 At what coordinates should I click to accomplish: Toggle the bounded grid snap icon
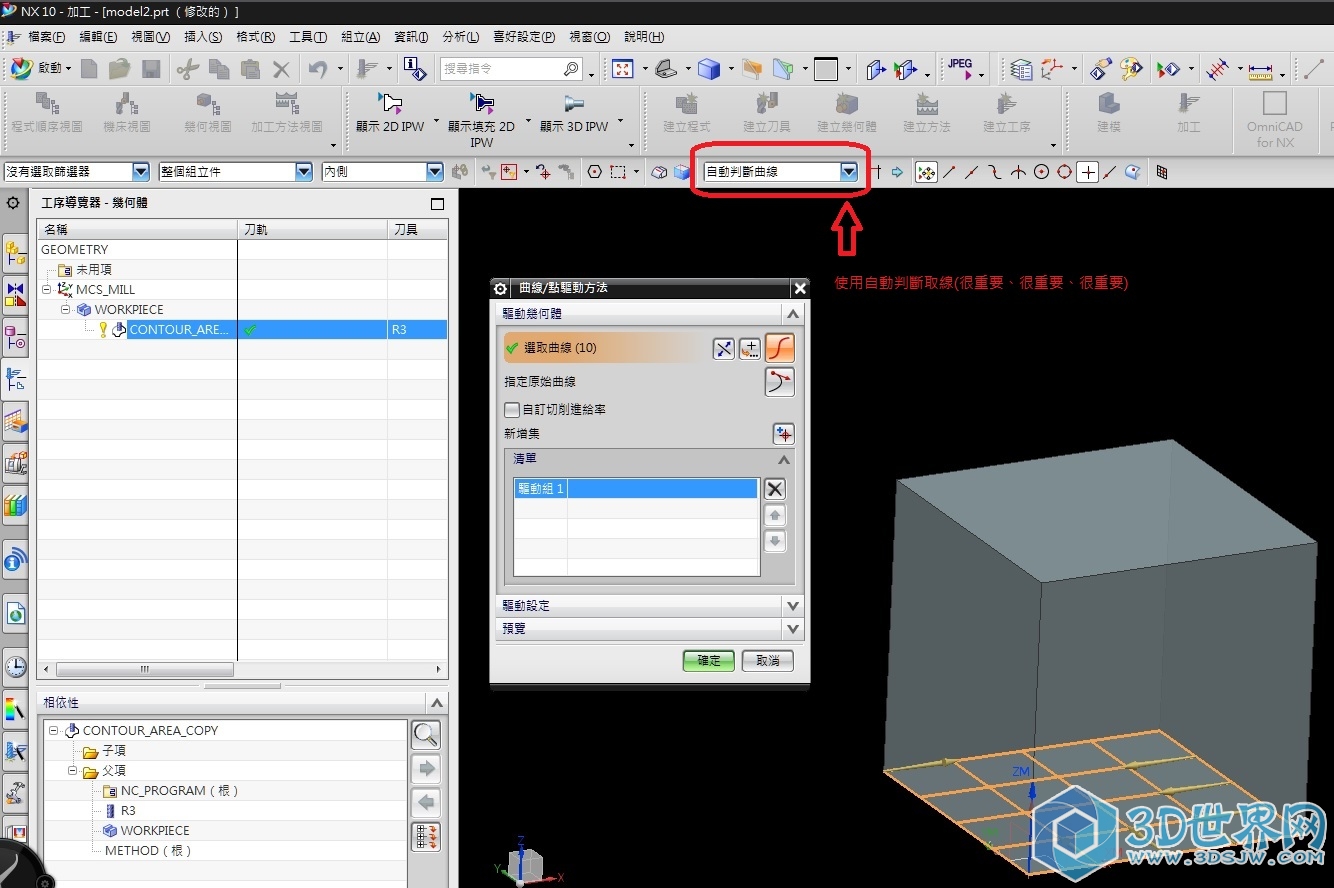1162,172
